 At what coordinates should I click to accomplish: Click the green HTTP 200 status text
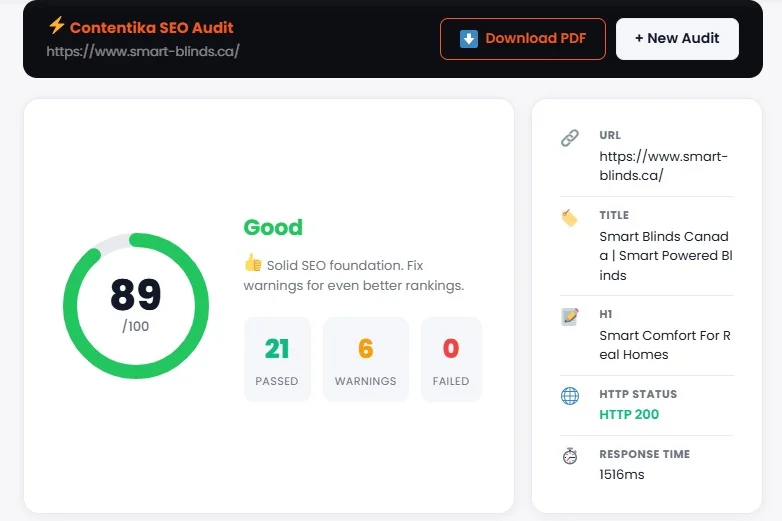(629, 414)
